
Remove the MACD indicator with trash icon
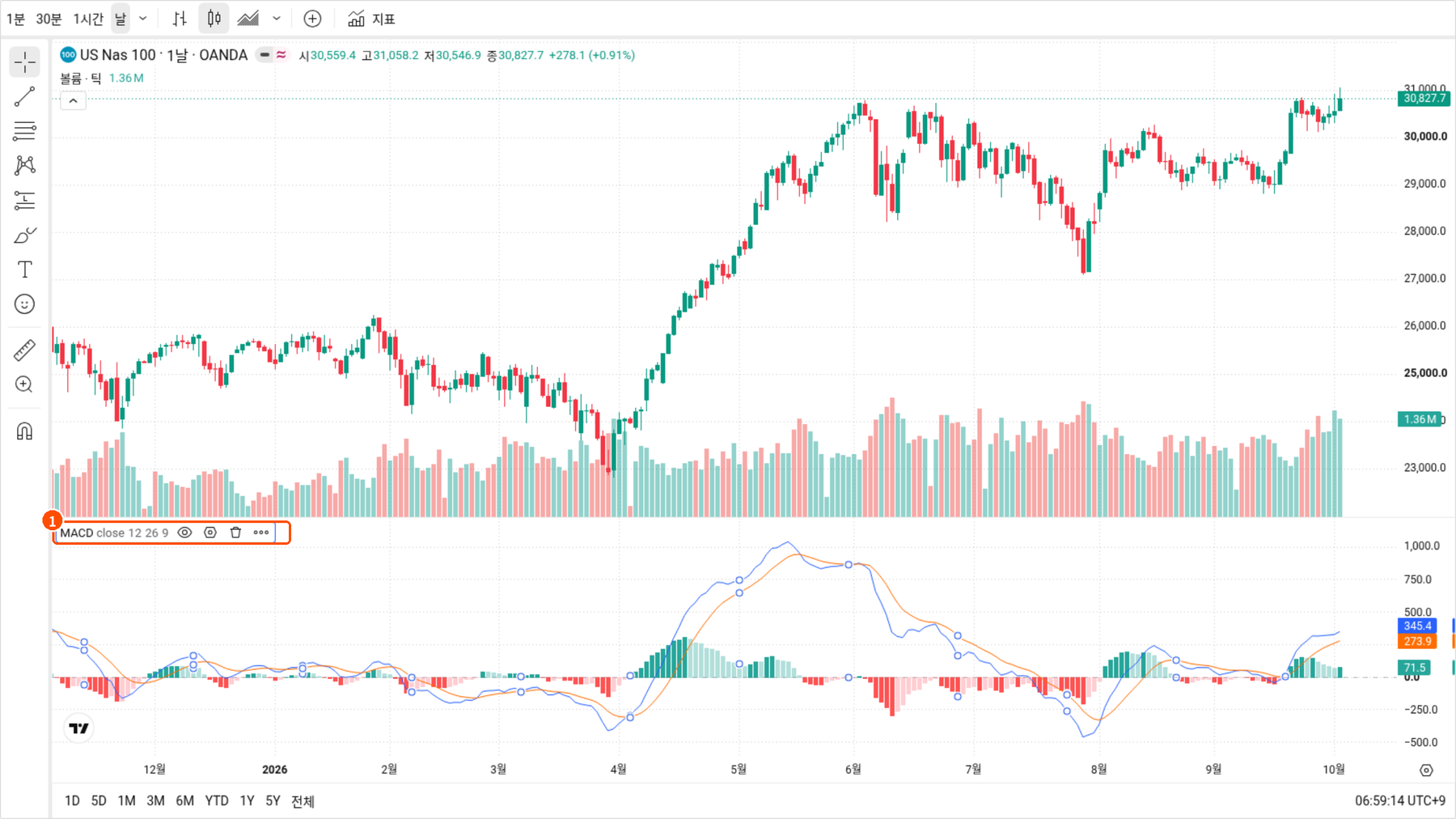tap(235, 533)
